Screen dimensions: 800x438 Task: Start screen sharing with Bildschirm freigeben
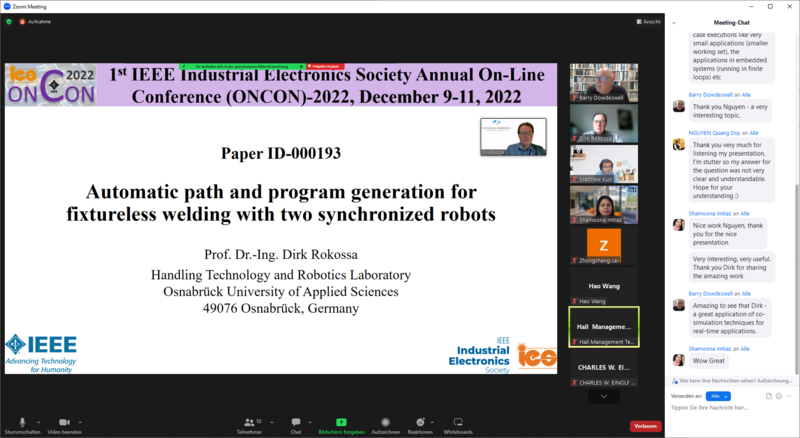tap(341, 425)
